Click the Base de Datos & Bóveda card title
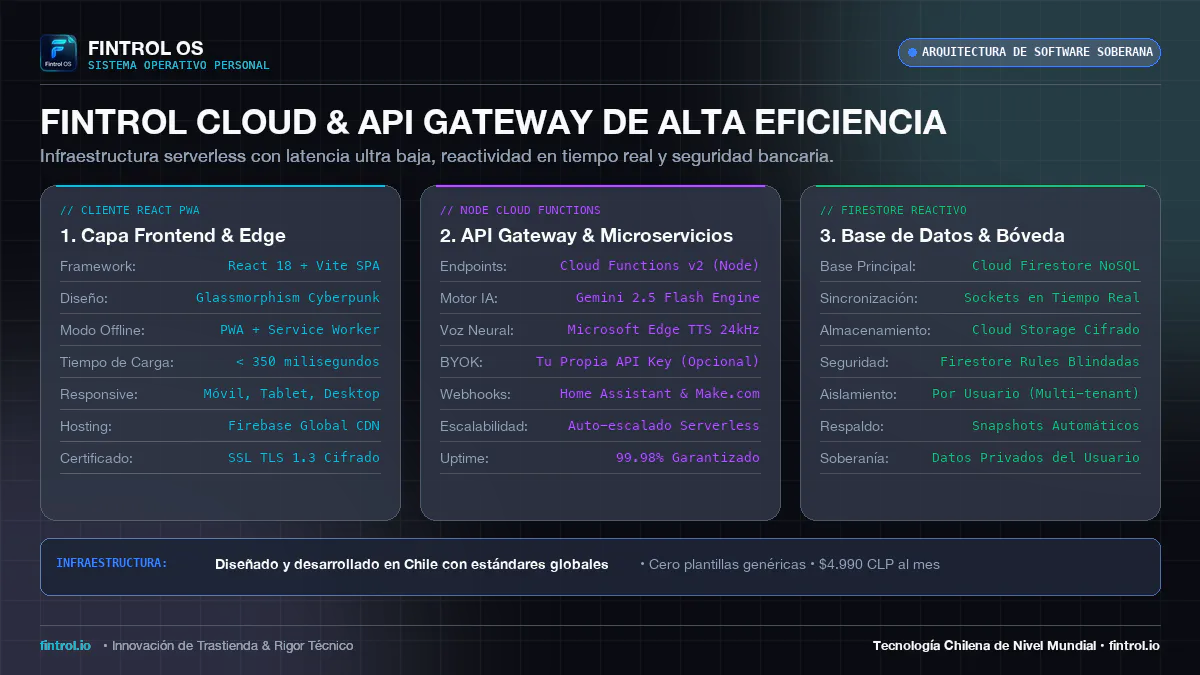This screenshot has width=1200, height=675. 942,236
